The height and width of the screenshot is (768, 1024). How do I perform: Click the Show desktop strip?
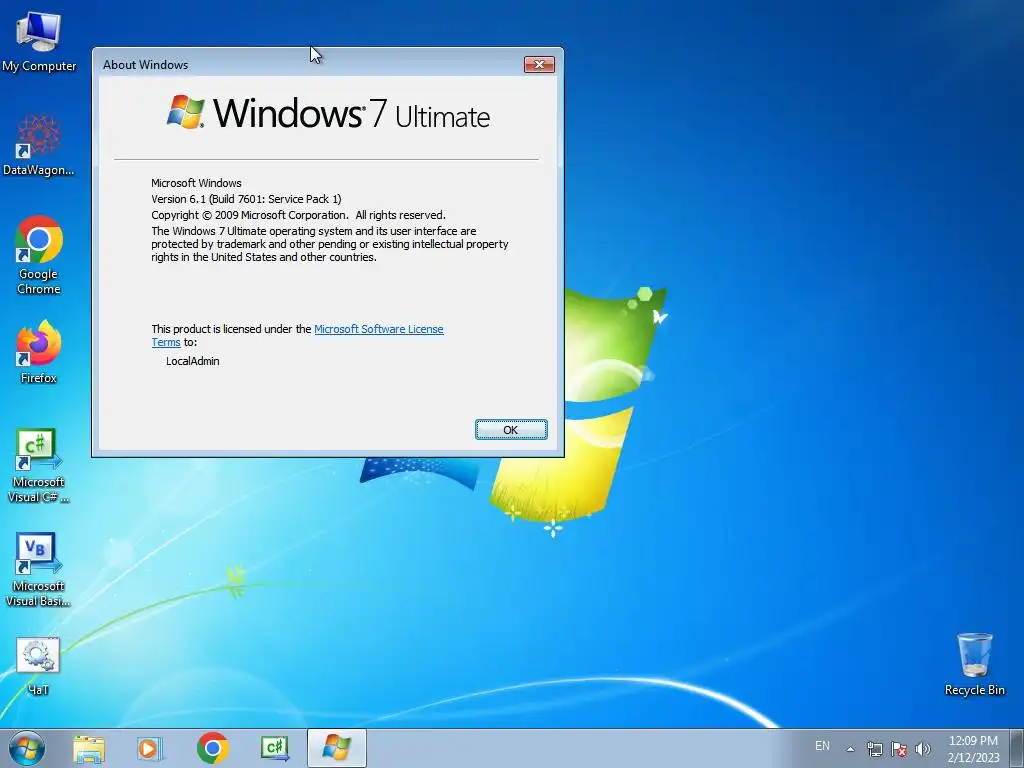[1017, 748]
